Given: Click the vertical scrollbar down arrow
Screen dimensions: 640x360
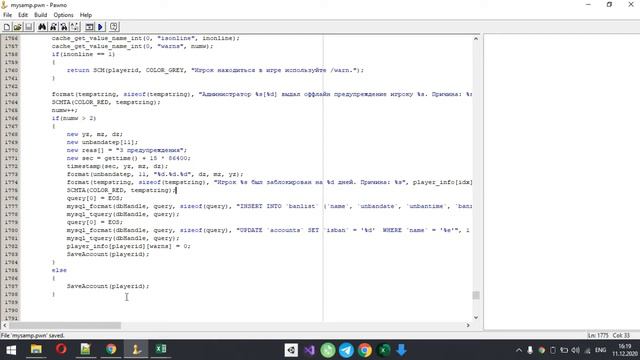Looking at the screenshot, I should click(x=476, y=317).
